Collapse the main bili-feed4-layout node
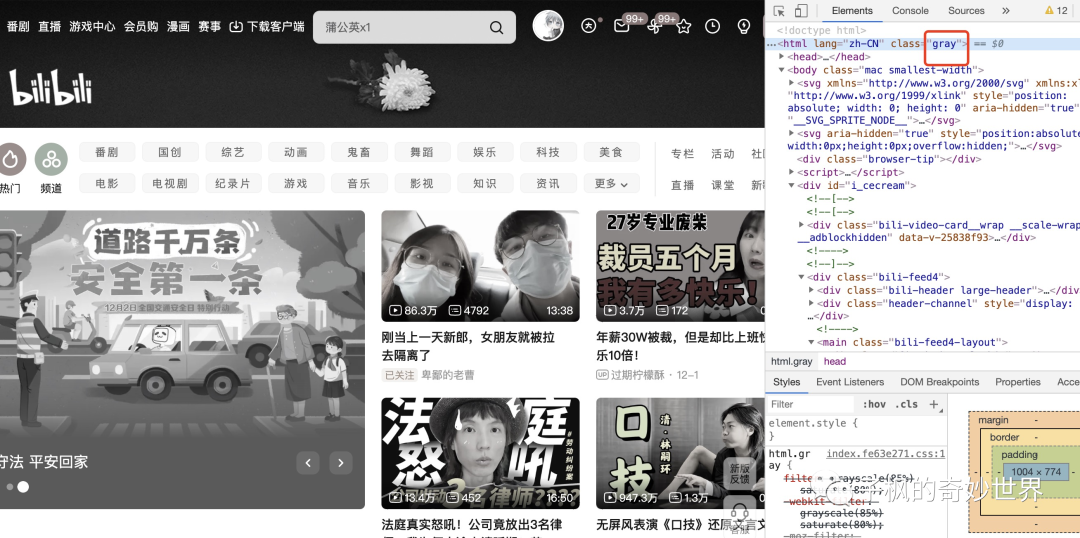This screenshot has width=1080, height=538. (x=811, y=342)
